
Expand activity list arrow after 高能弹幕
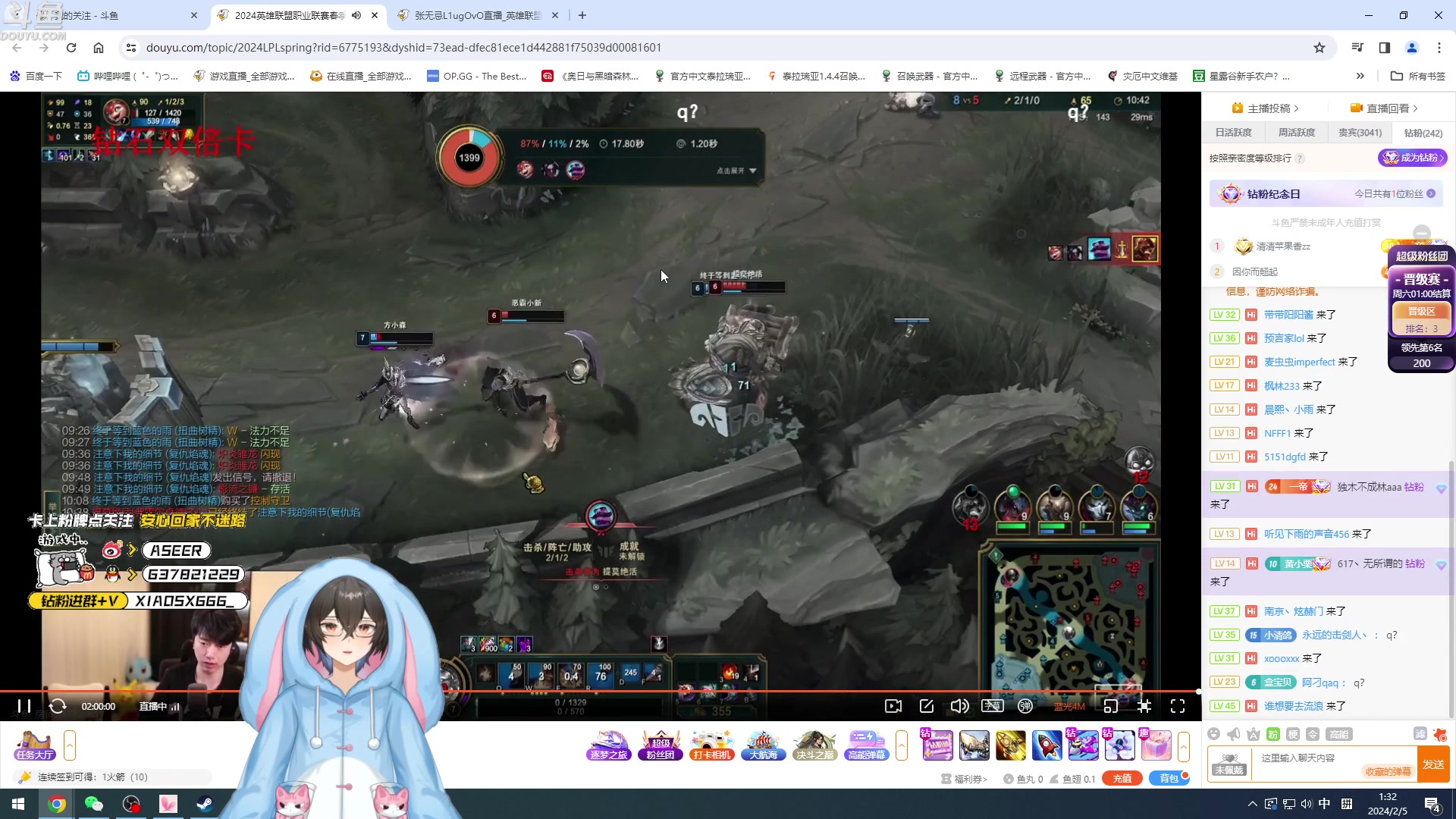pos(902,745)
